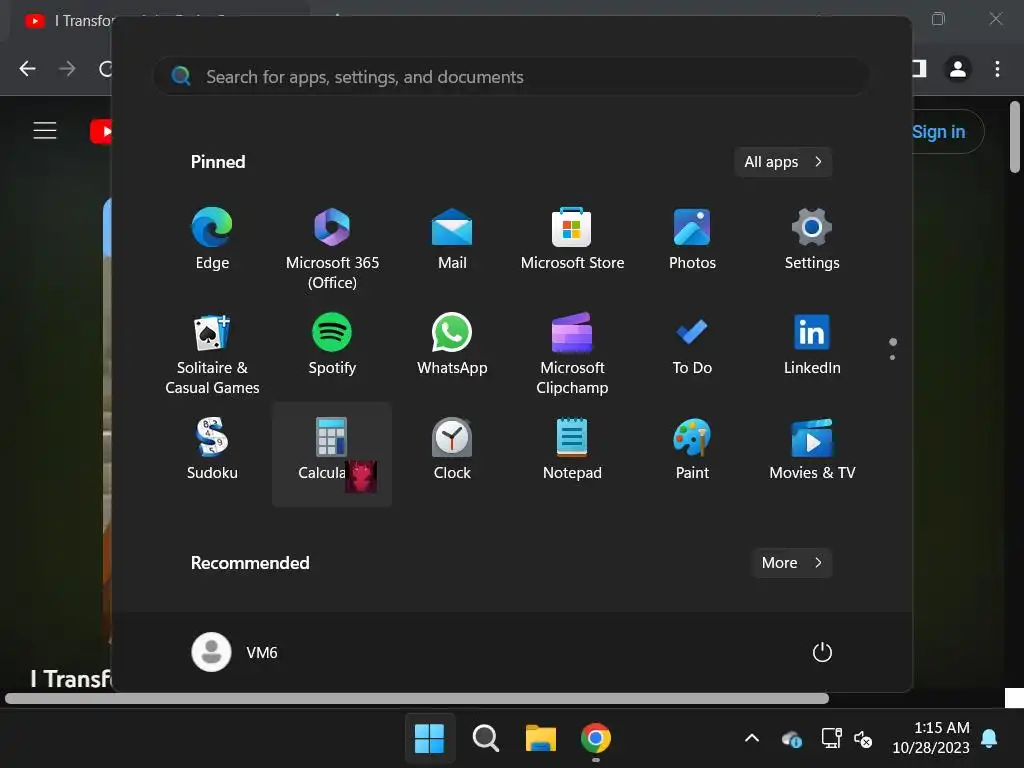The height and width of the screenshot is (768, 1024).
Task: Open Paint
Action: [692, 449]
